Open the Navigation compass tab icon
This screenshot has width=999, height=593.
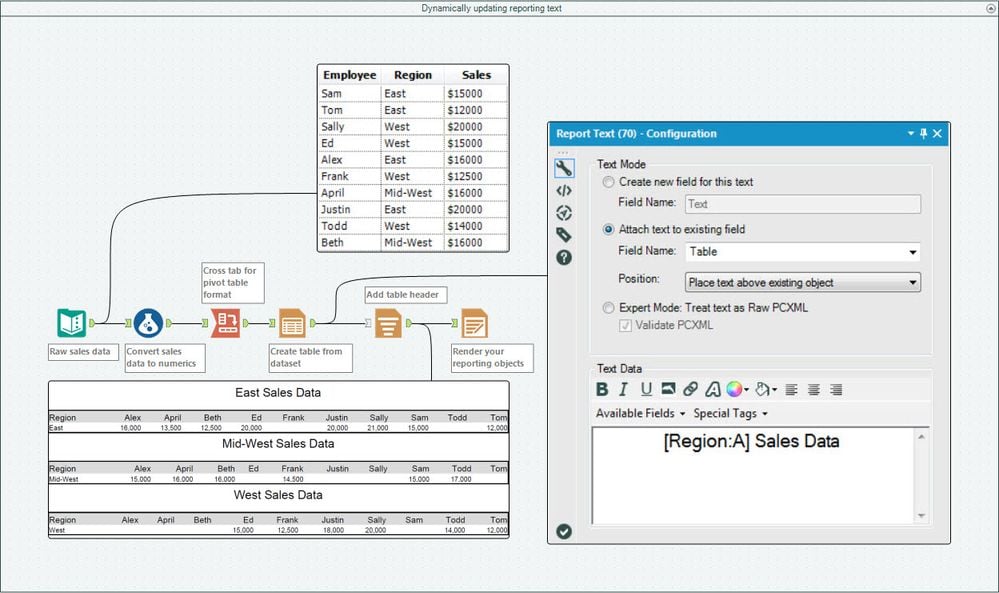click(x=564, y=213)
